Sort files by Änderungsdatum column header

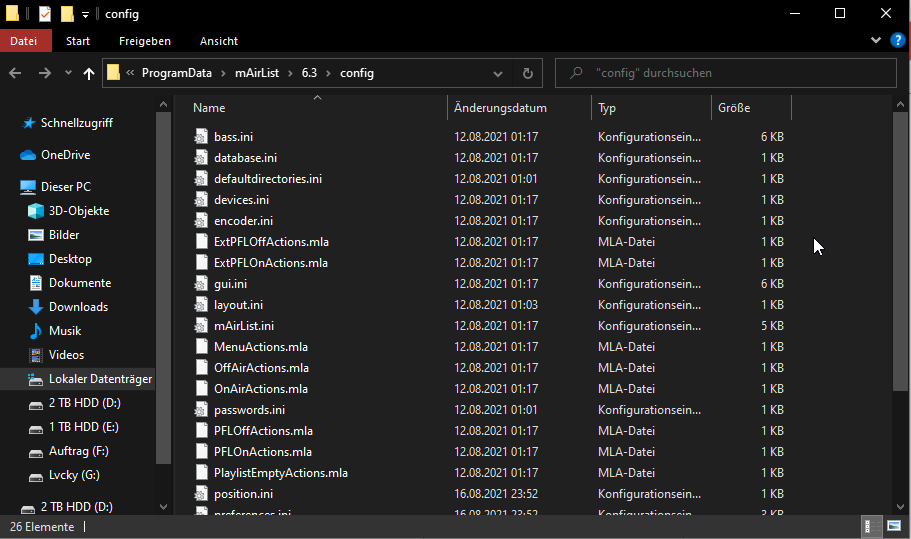[x=500, y=108]
